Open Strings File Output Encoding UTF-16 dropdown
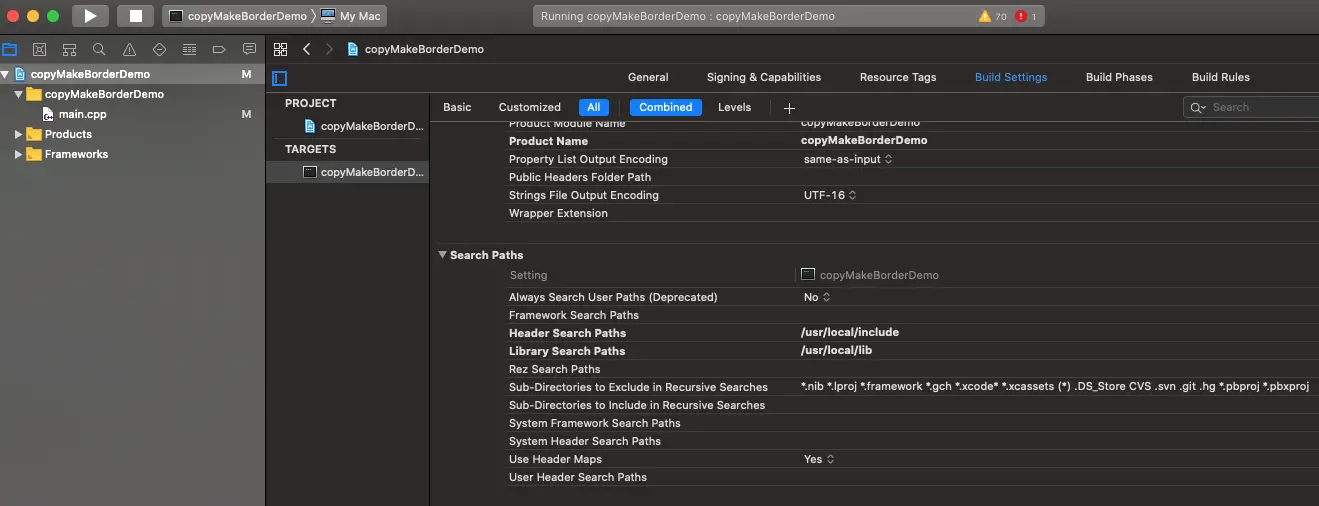The width and height of the screenshot is (1319, 506). pos(830,195)
